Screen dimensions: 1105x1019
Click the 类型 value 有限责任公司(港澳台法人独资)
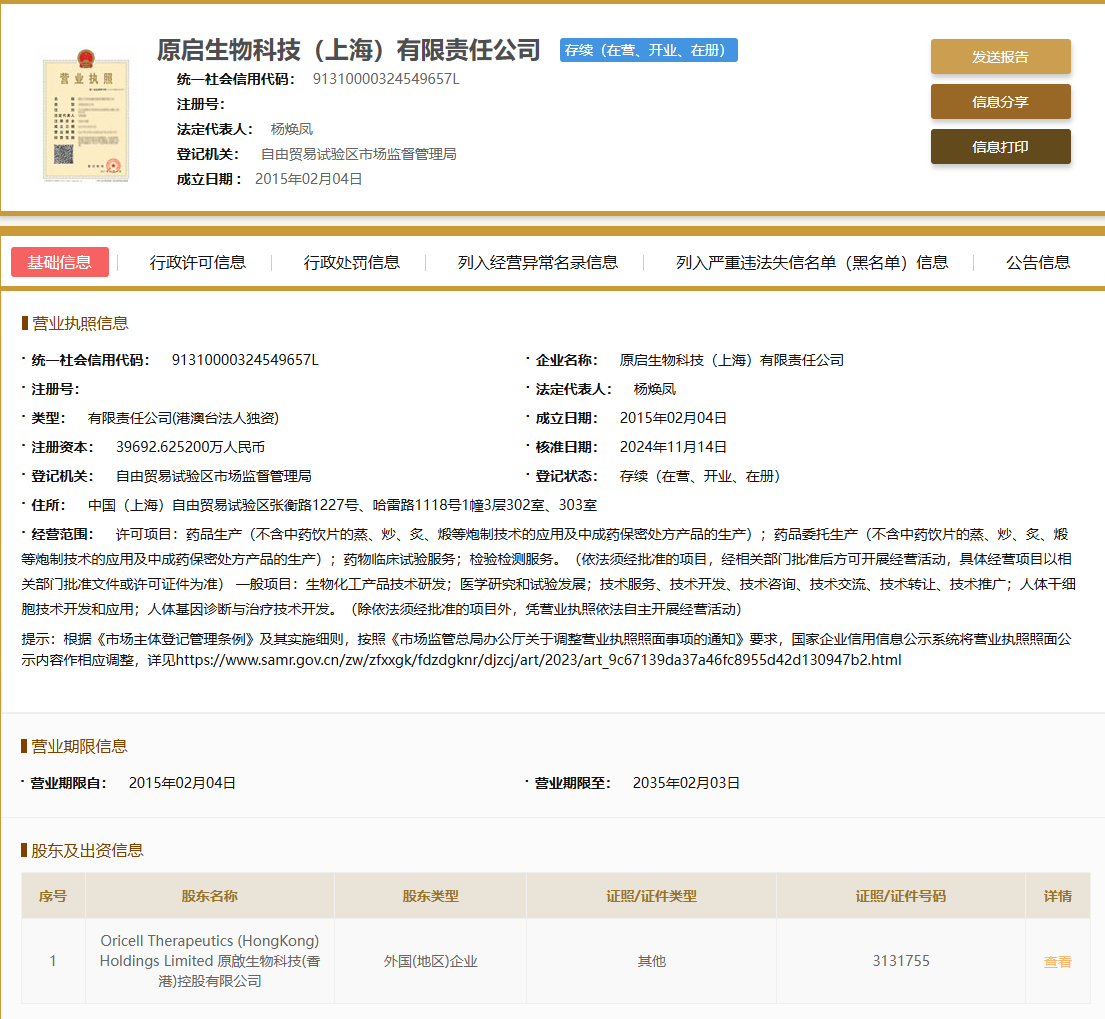pyautogui.click(x=183, y=418)
